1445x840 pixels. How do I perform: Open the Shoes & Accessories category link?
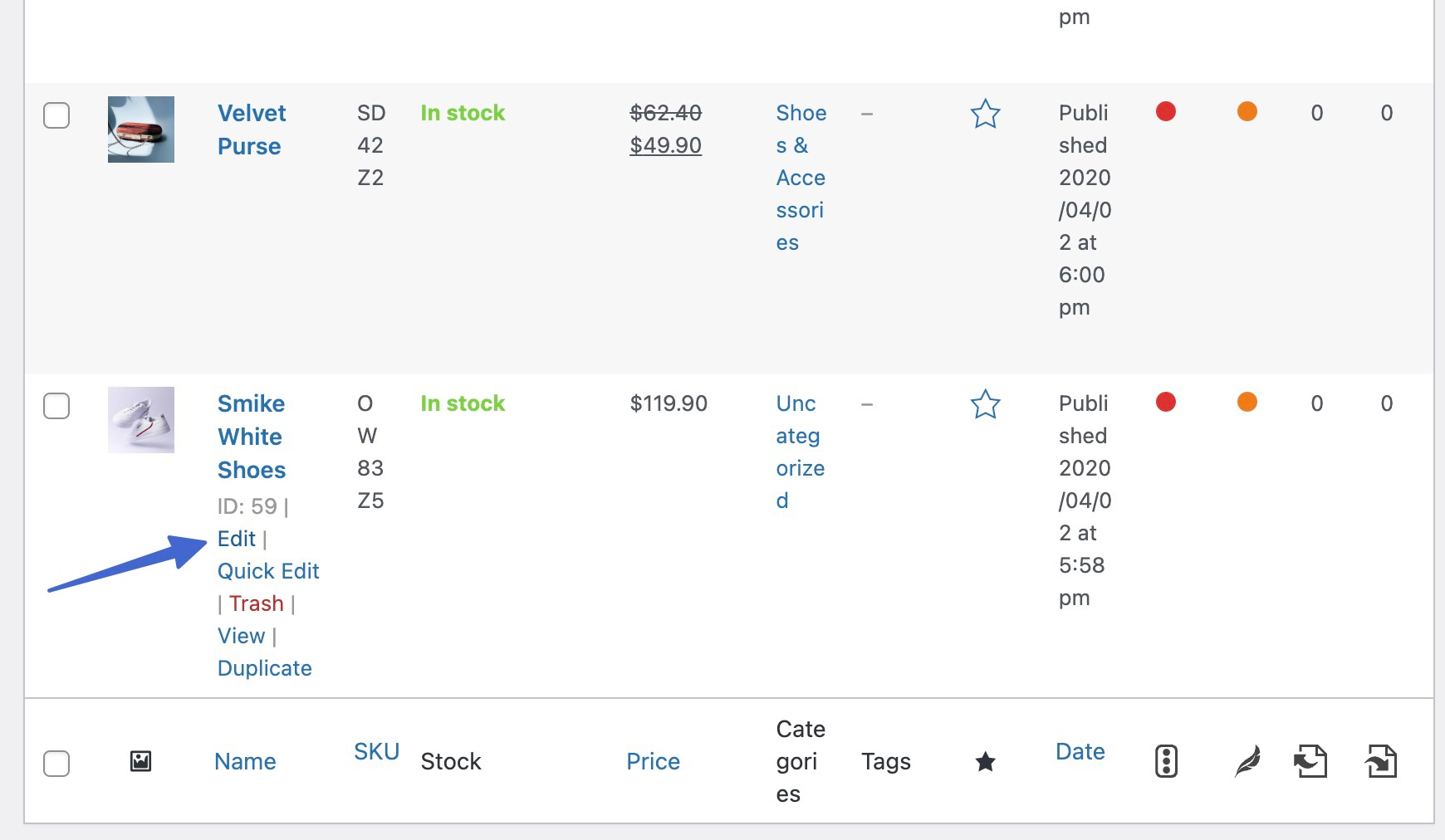coord(801,178)
